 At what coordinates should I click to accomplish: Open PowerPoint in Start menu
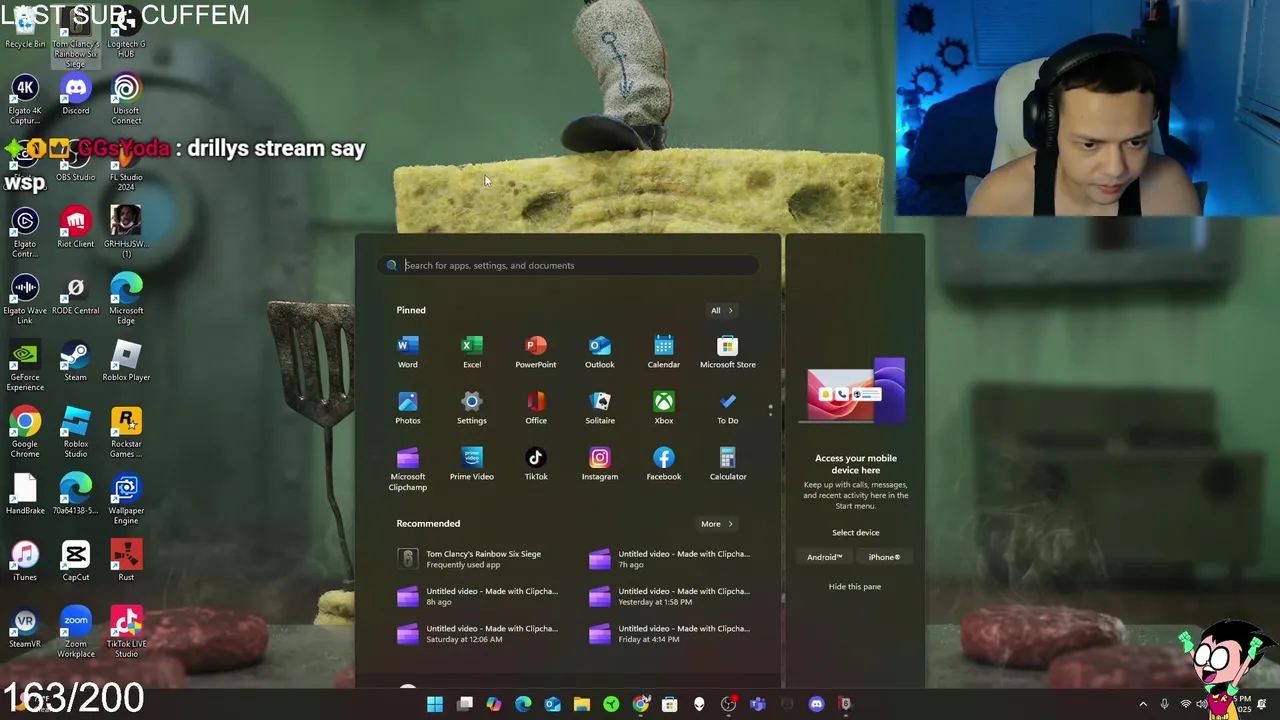click(536, 352)
